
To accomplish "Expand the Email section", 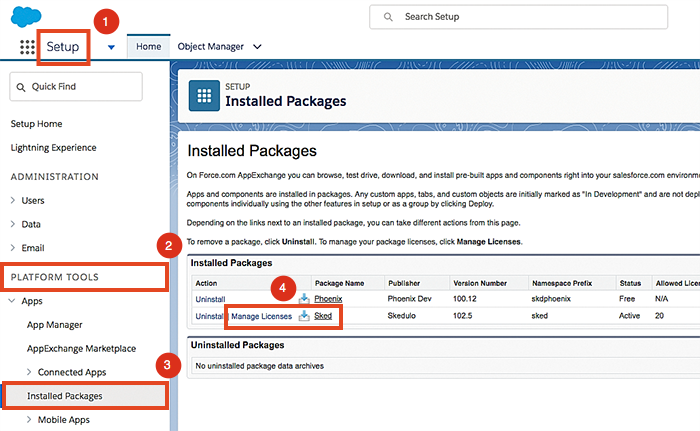I will point(13,248).
